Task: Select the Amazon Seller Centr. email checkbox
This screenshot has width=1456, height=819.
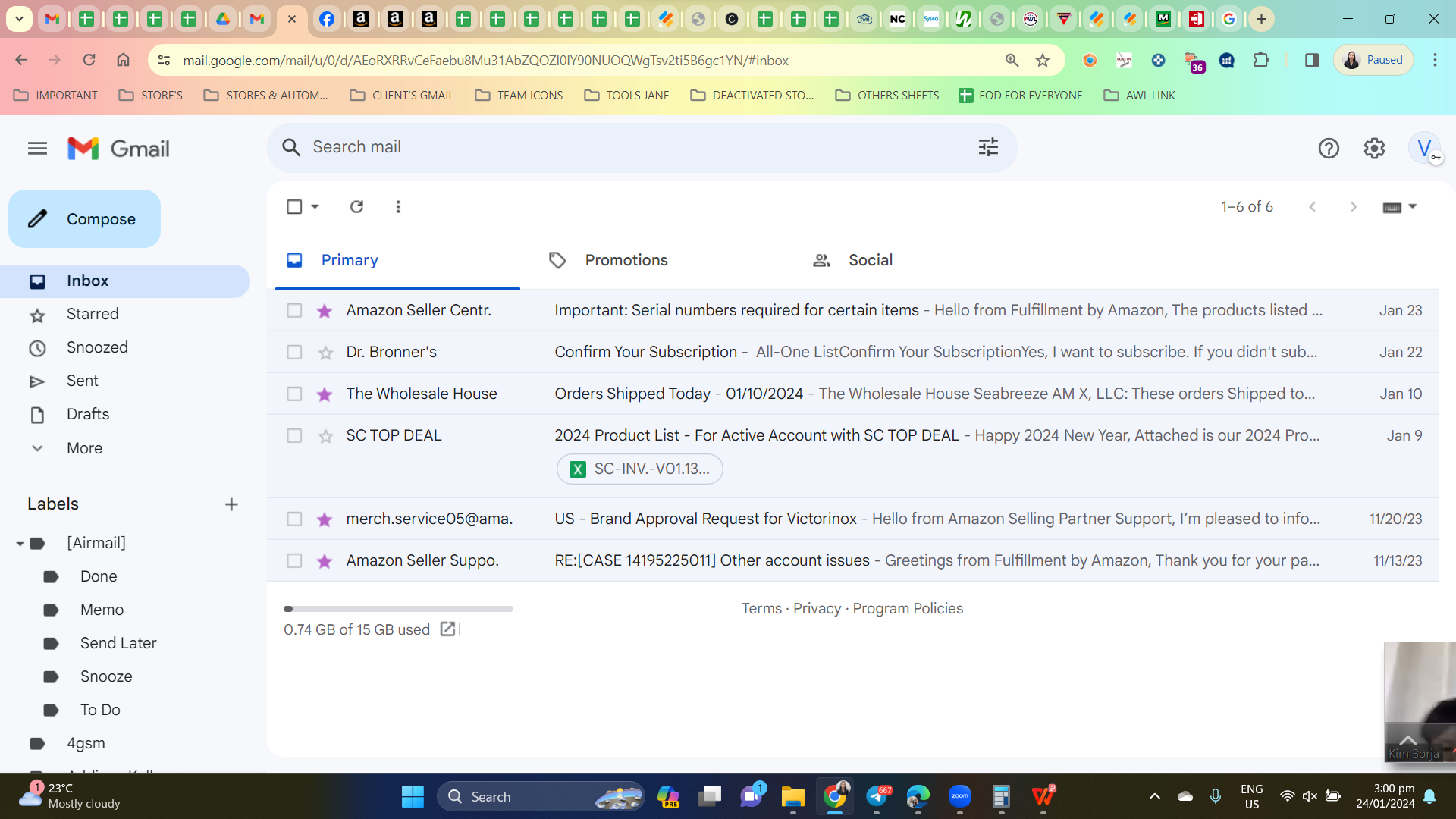Action: pyautogui.click(x=294, y=311)
